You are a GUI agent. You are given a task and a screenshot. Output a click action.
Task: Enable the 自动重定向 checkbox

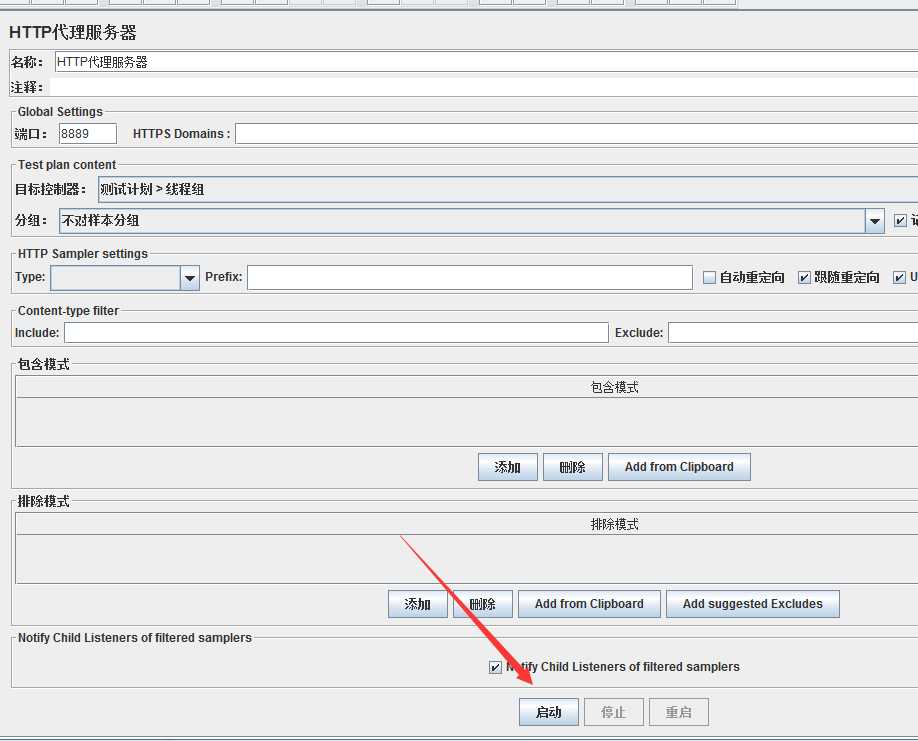709,277
